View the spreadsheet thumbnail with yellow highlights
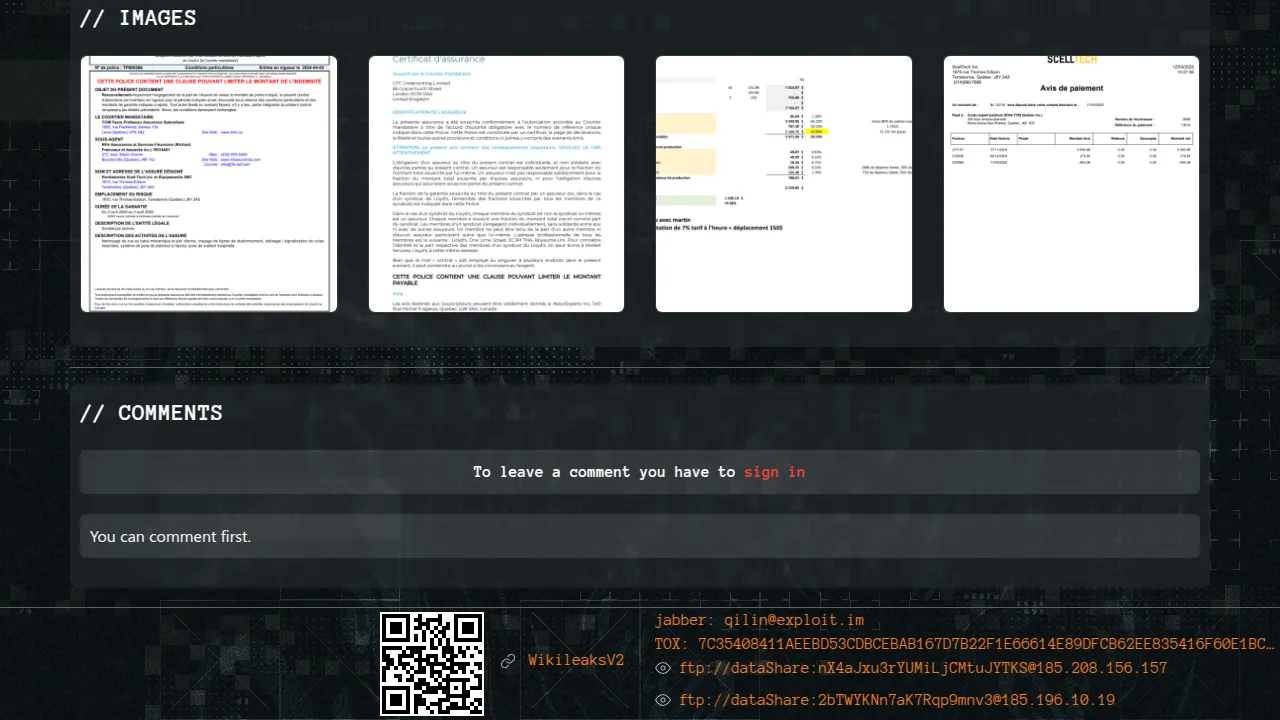Image resolution: width=1280 pixels, height=720 pixels. click(x=784, y=184)
